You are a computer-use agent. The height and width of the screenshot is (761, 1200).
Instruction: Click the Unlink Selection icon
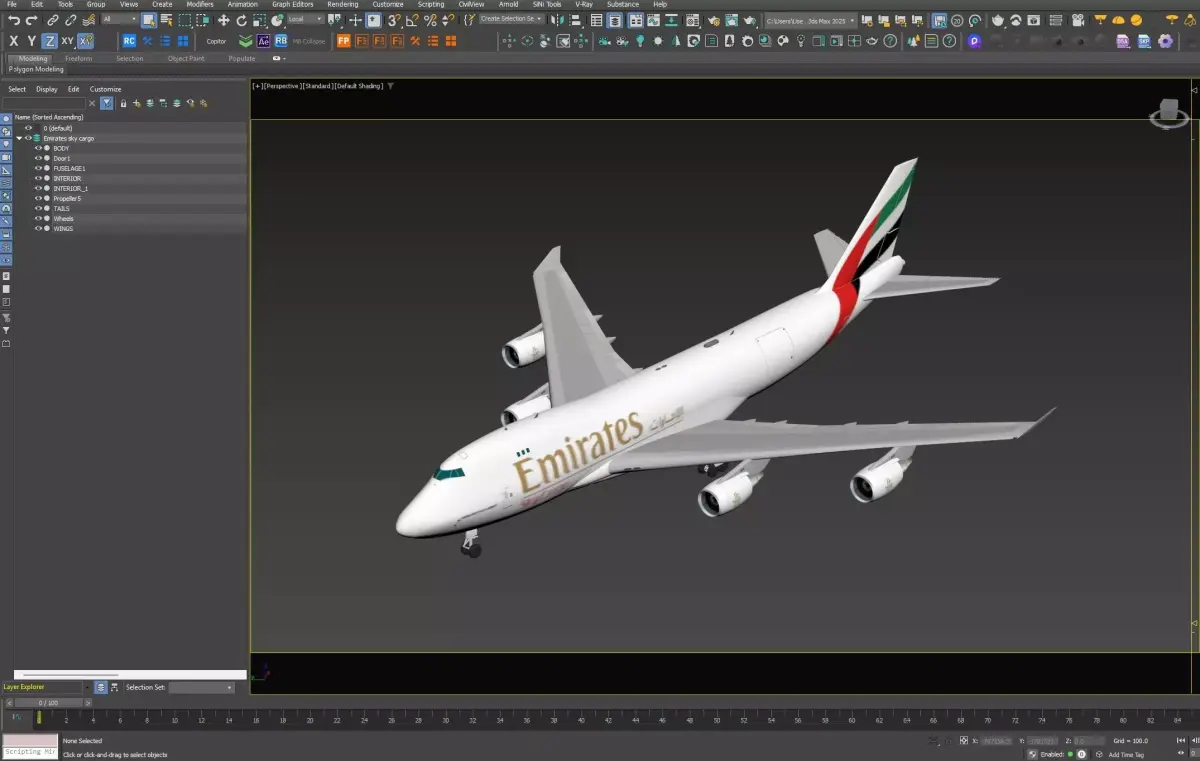[71, 20]
